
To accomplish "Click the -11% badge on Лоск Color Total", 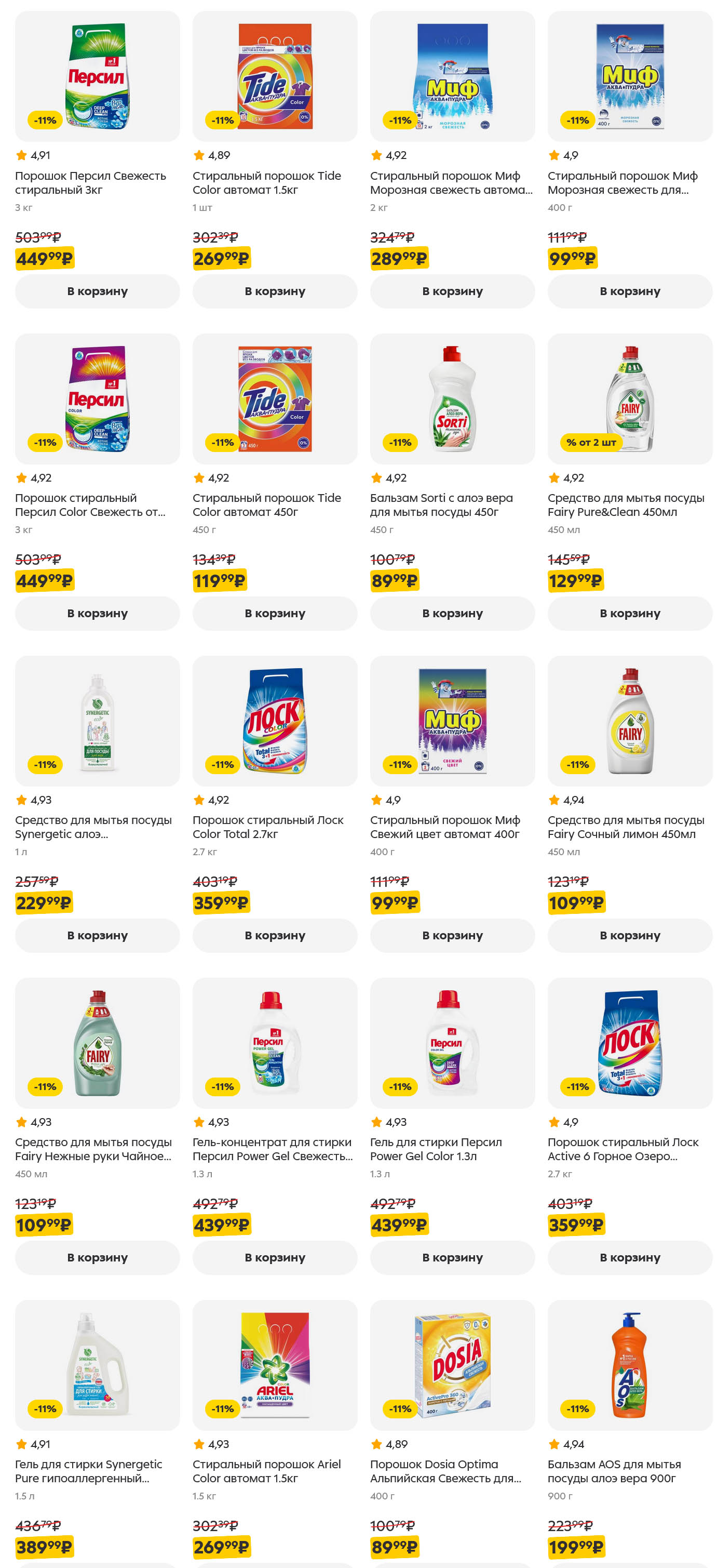I will [x=222, y=765].
